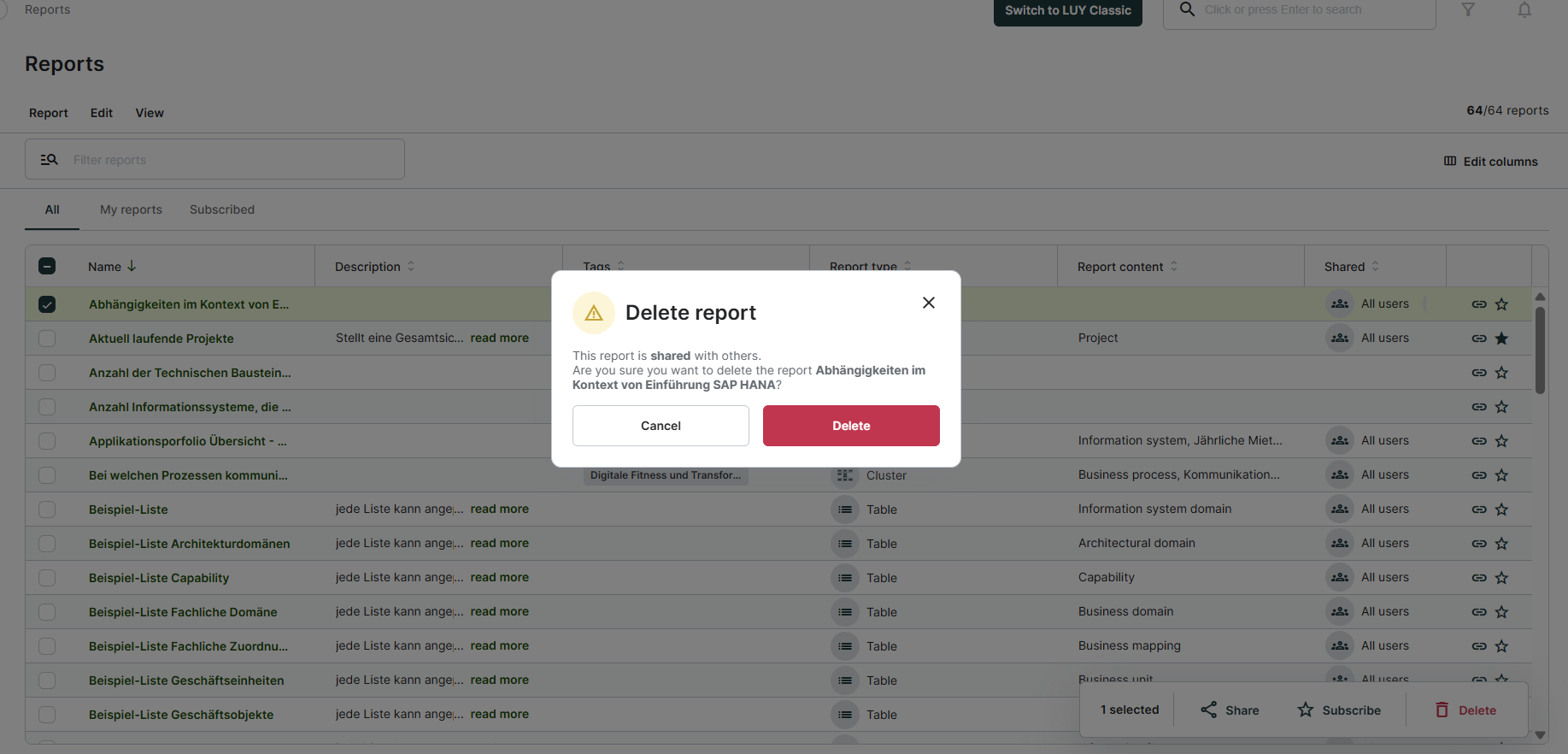Check the Anzahl der Technischen Baustein row checkbox

coord(47,373)
